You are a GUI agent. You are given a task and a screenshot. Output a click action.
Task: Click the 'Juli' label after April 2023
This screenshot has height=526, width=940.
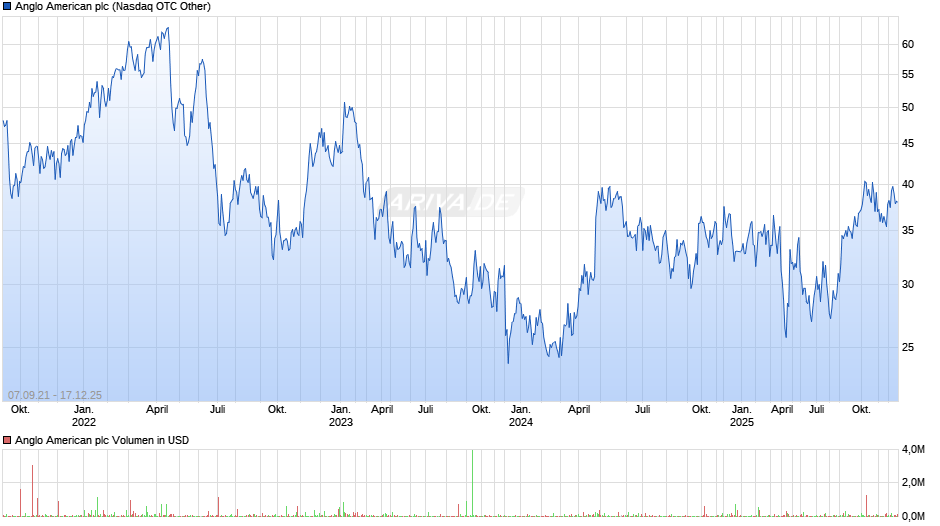coord(426,409)
